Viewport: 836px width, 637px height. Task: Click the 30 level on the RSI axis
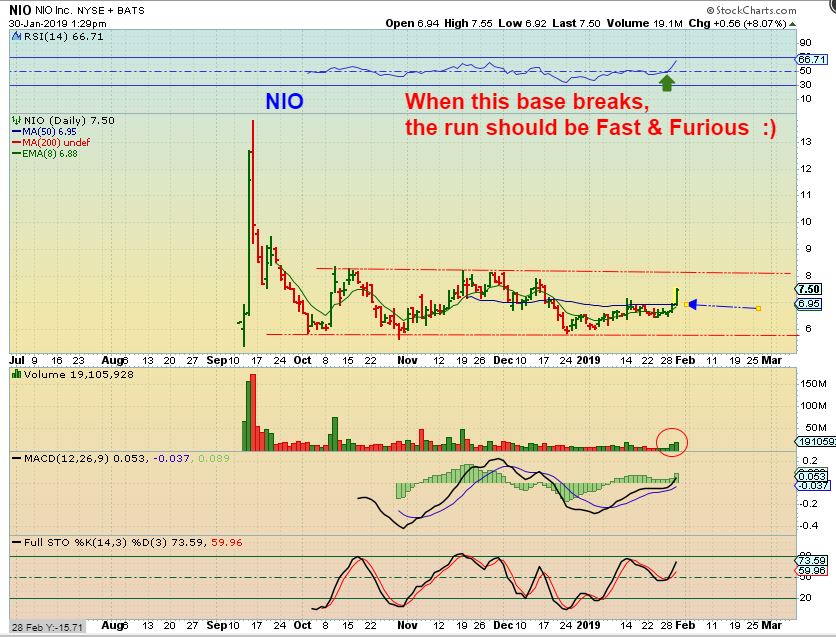[806, 85]
